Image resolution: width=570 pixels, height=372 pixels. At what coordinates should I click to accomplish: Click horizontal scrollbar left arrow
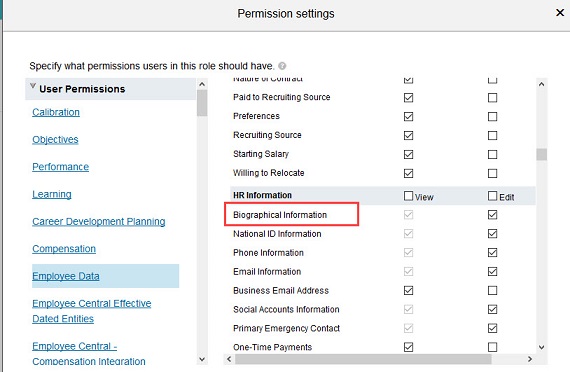pyautogui.click(x=229, y=359)
